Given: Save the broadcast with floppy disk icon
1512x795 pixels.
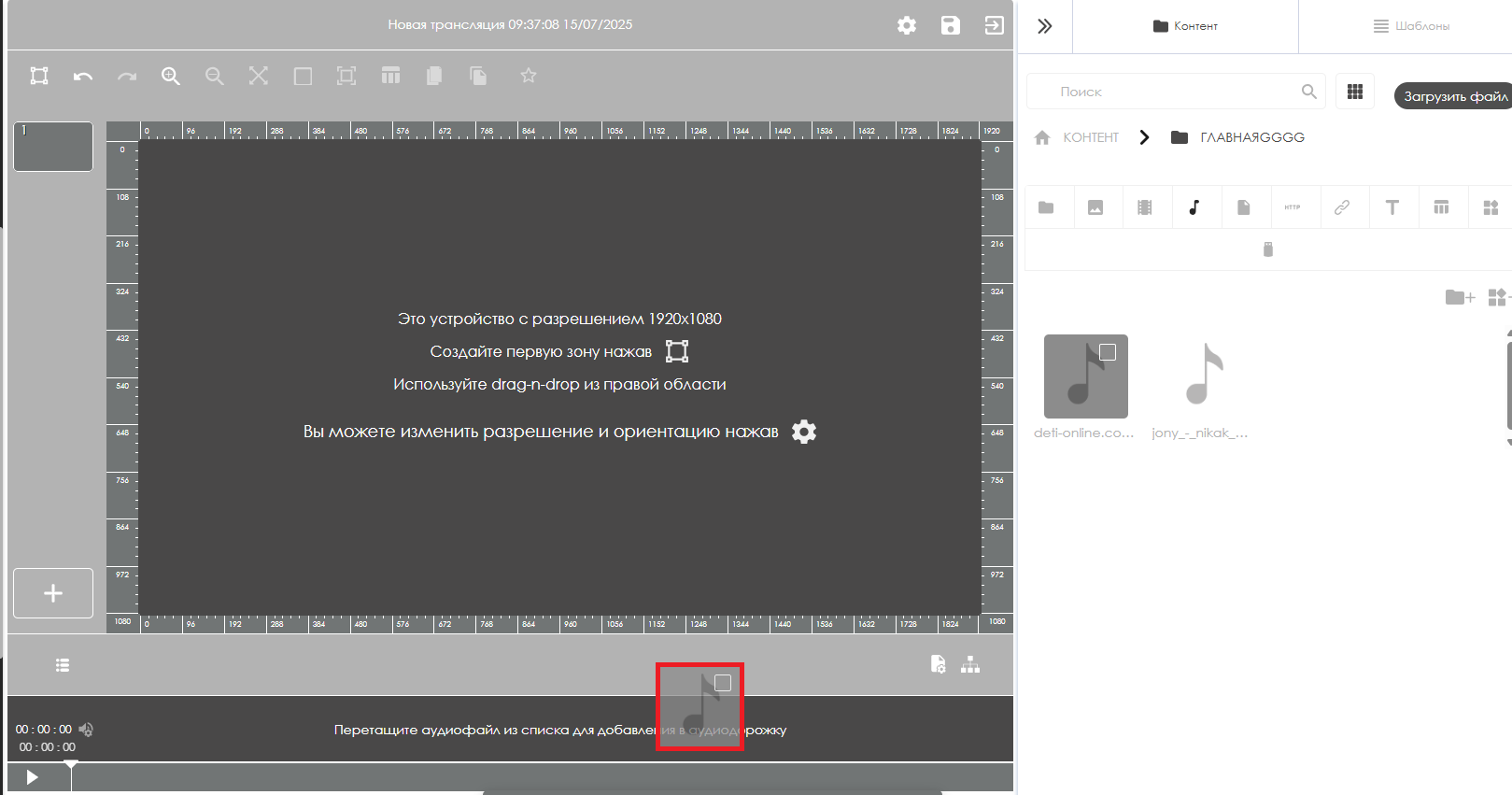Looking at the screenshot, I should 950,25.
